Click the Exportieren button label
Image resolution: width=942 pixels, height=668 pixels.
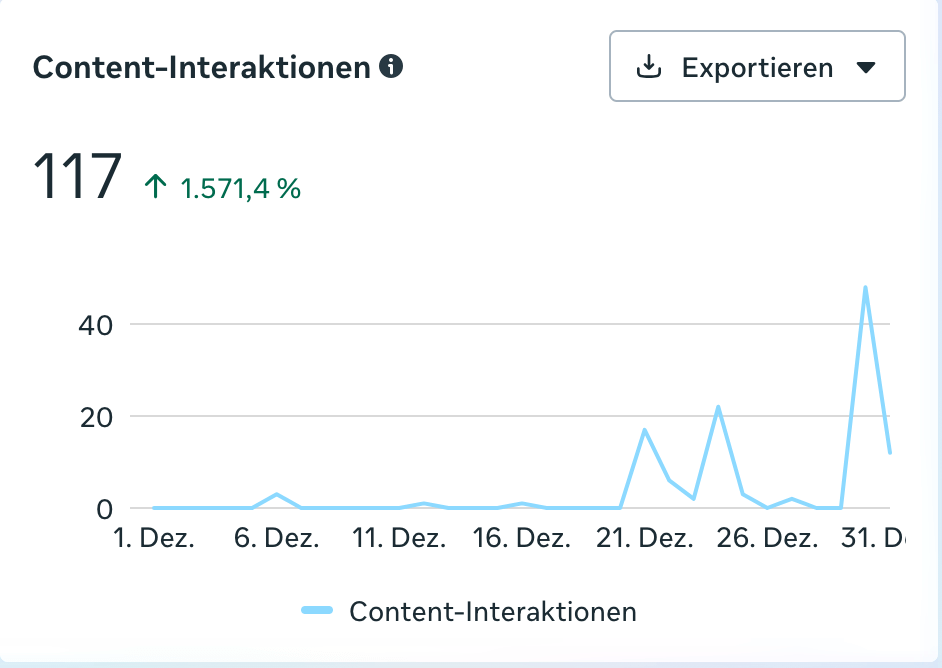coord(757,68)
